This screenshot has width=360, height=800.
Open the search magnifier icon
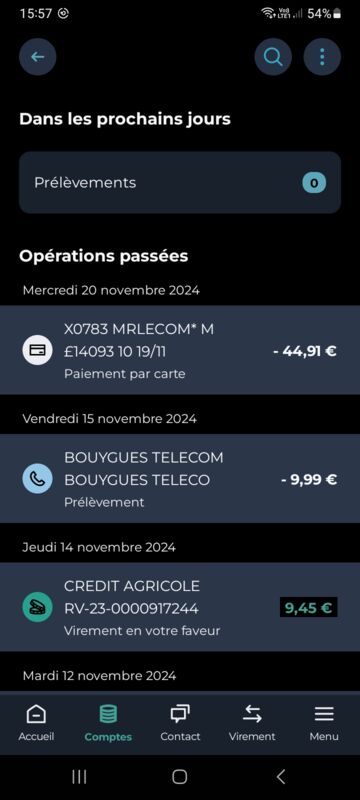273,57
